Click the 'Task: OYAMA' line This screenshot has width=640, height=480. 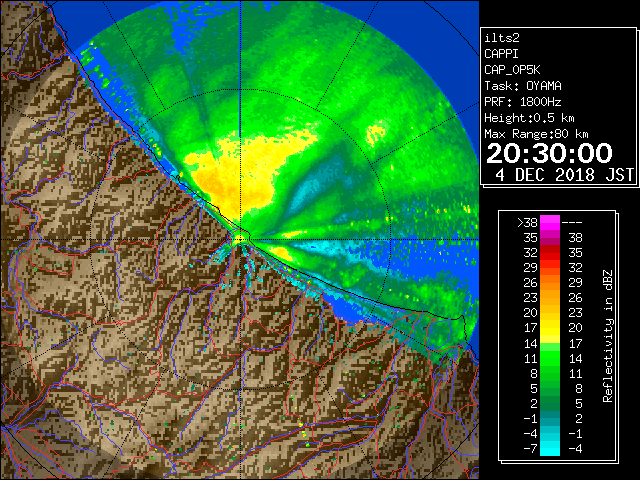coord(523,86)
